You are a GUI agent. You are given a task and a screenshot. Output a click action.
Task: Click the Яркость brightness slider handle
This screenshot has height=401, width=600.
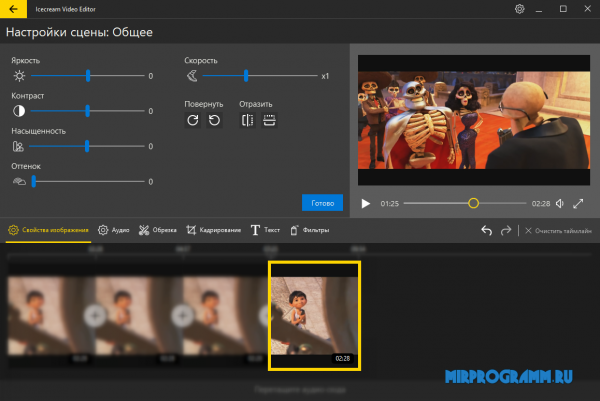[x=88, y=76]
